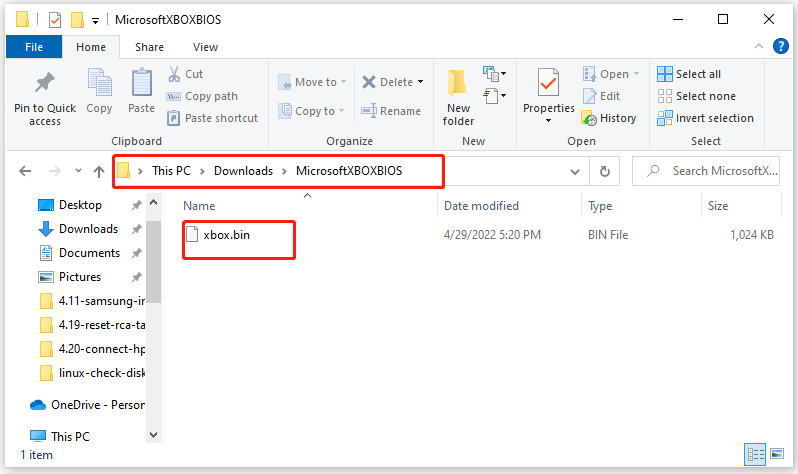The image size is (798, 474).
Task: Select OneDrive - Personal in sidebar
Action: coord(87,405)
